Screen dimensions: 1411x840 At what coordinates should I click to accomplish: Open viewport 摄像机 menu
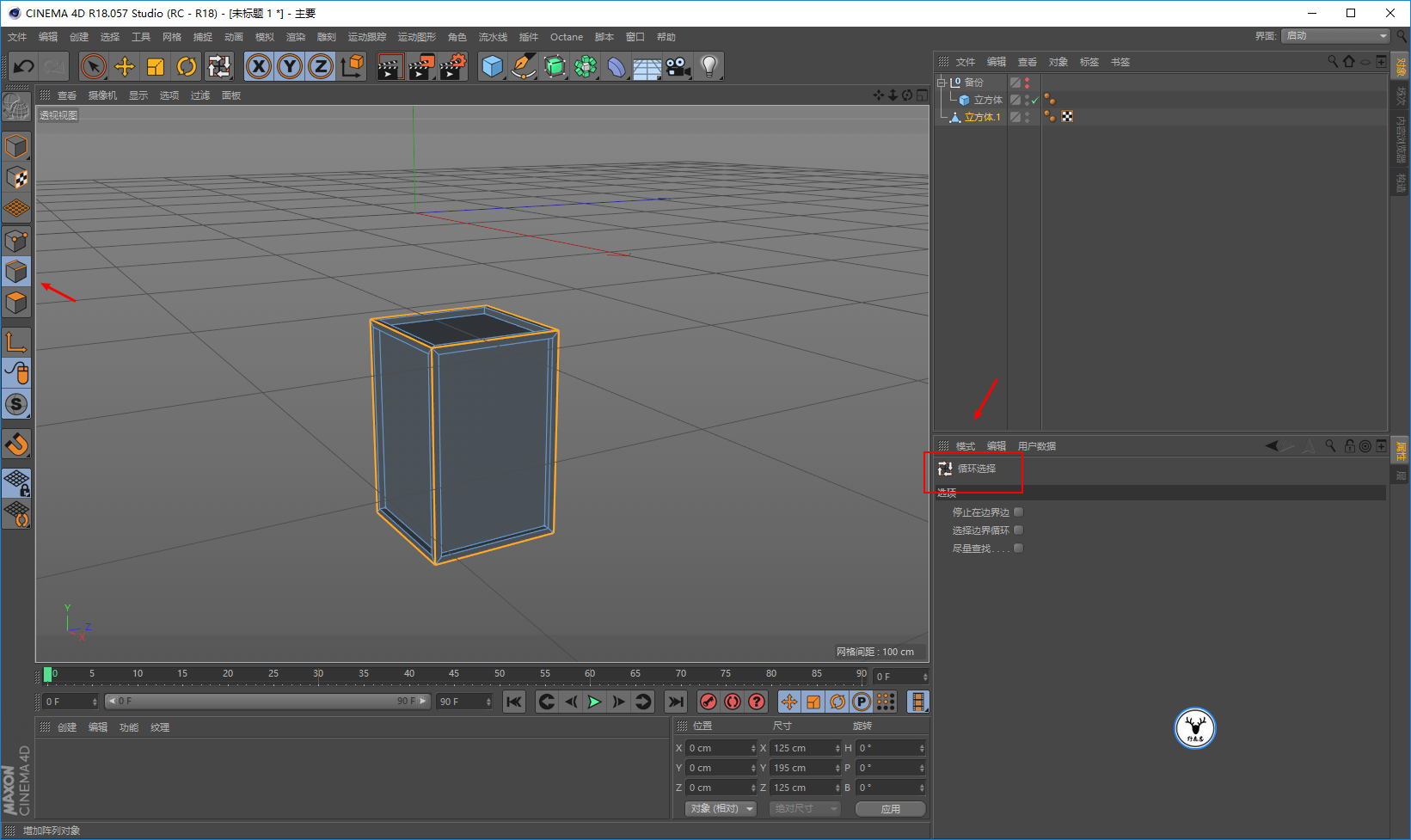(x=102, y=95)
